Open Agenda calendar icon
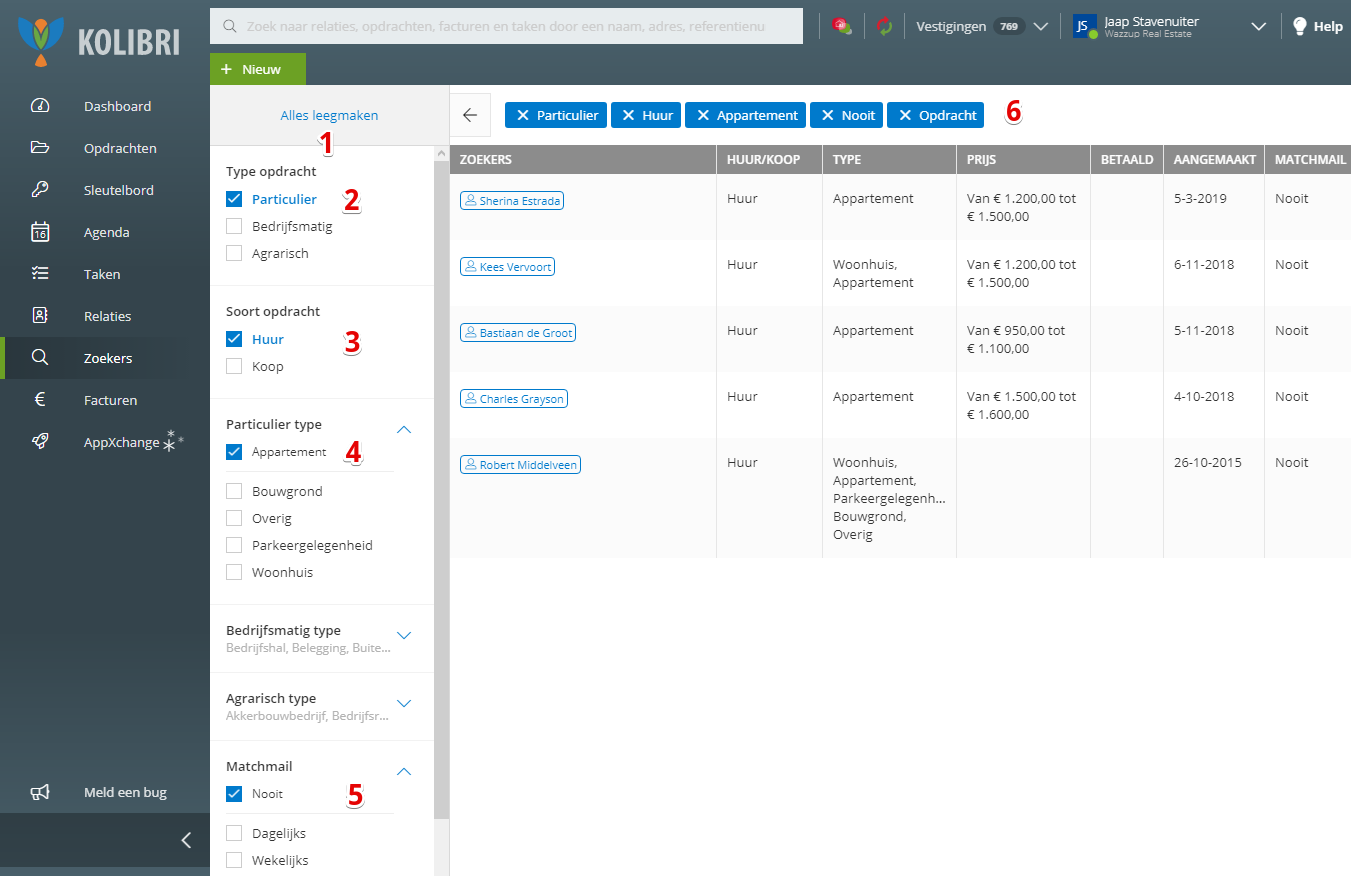 coord(40,232)
